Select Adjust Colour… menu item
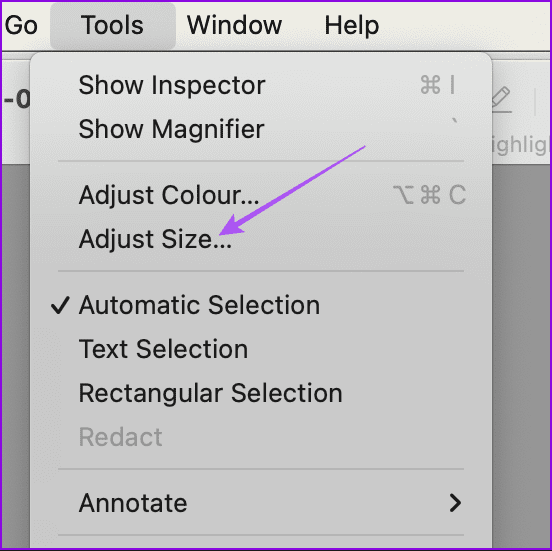 [x=261, y=195]
